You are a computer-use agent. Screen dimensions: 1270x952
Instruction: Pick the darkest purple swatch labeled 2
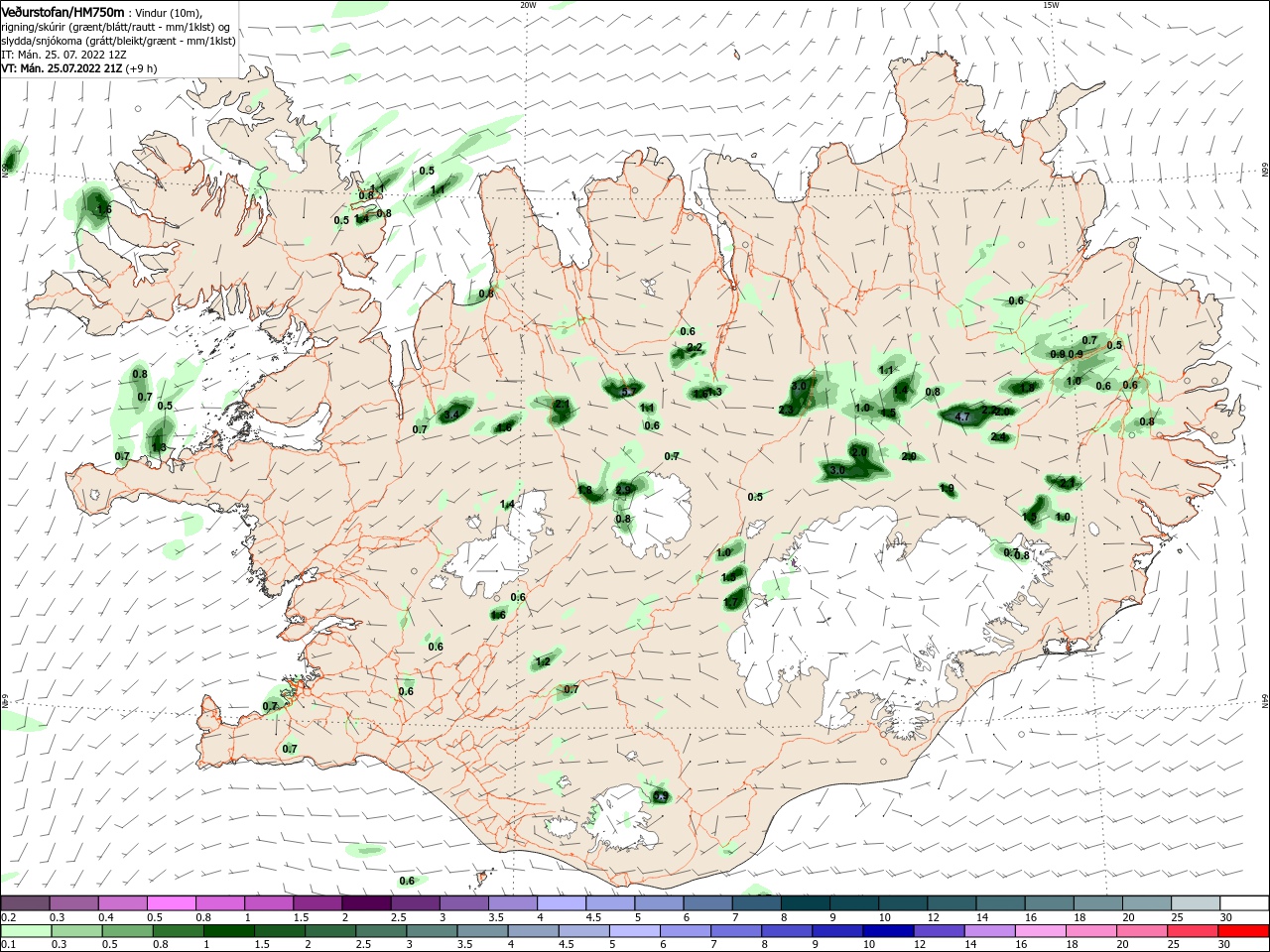366,903
